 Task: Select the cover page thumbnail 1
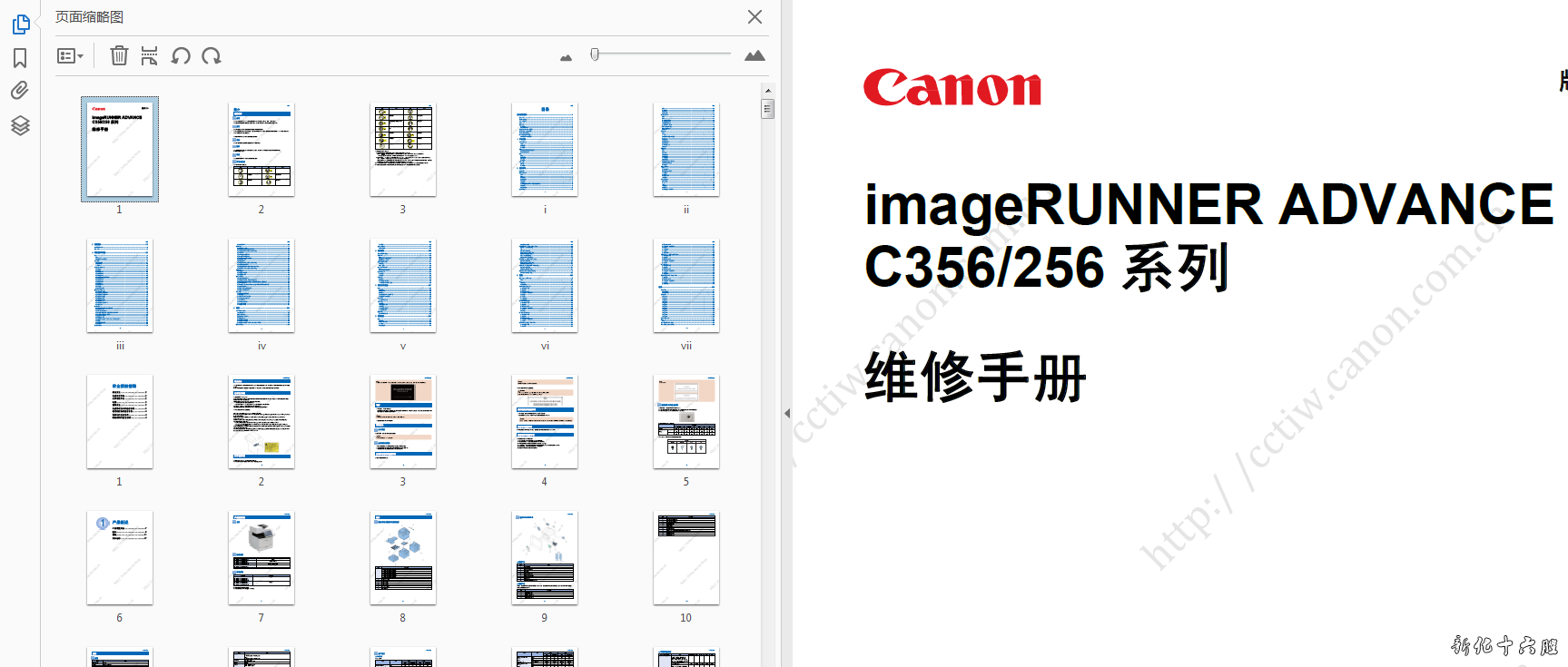[120, 149]
